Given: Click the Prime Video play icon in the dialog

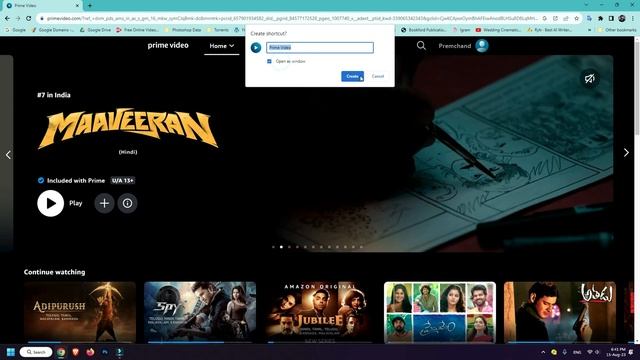Looking at the screenshot, I should coord(256,47).
